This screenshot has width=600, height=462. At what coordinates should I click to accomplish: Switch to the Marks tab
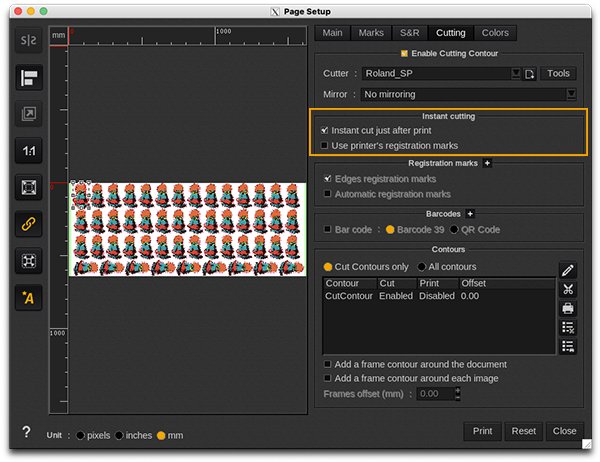click(371, 33)
